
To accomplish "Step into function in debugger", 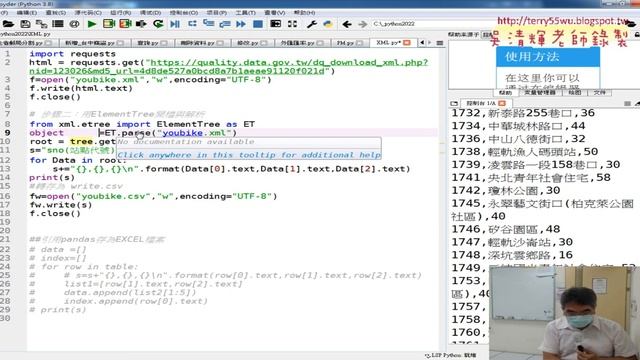I will coord(209,24).
